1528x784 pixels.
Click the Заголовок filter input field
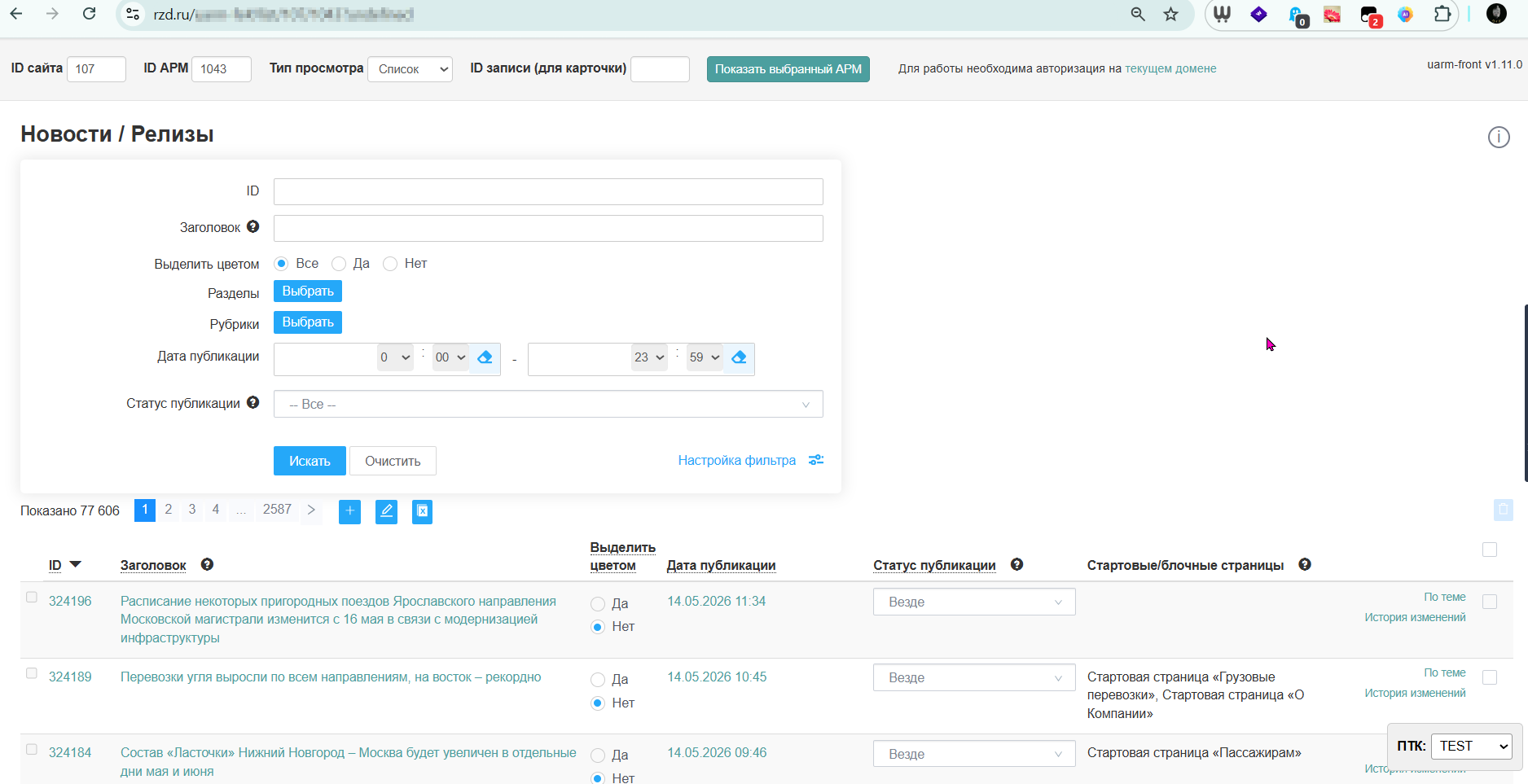coord(548,228)
